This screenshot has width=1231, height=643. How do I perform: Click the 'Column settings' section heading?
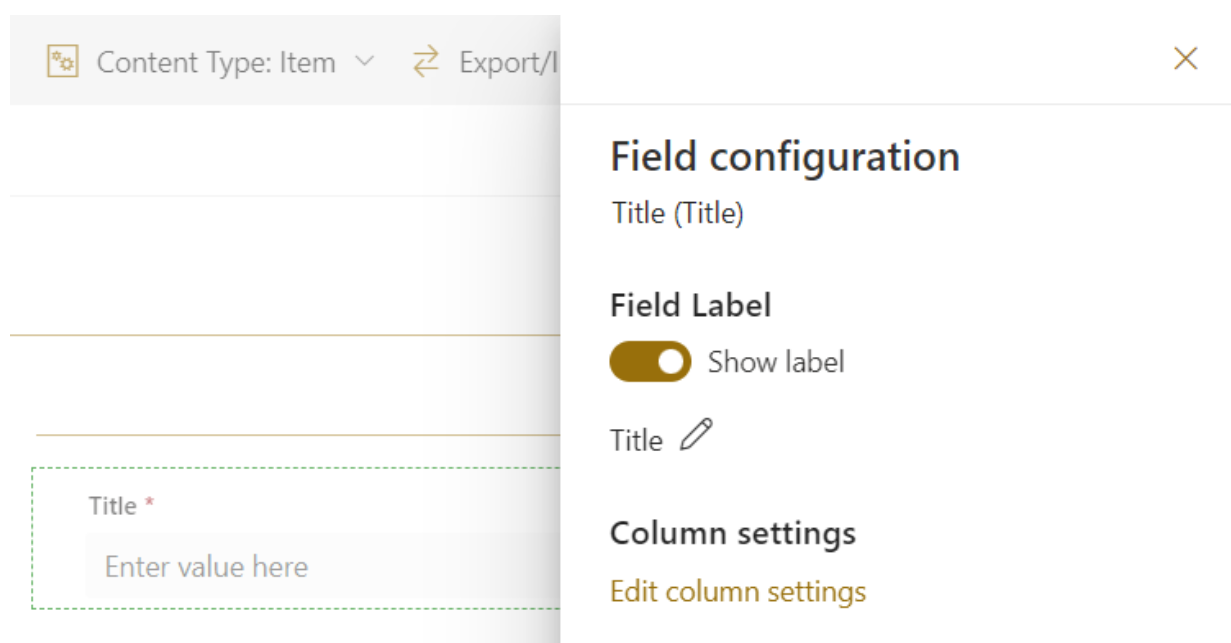point(732,533)
